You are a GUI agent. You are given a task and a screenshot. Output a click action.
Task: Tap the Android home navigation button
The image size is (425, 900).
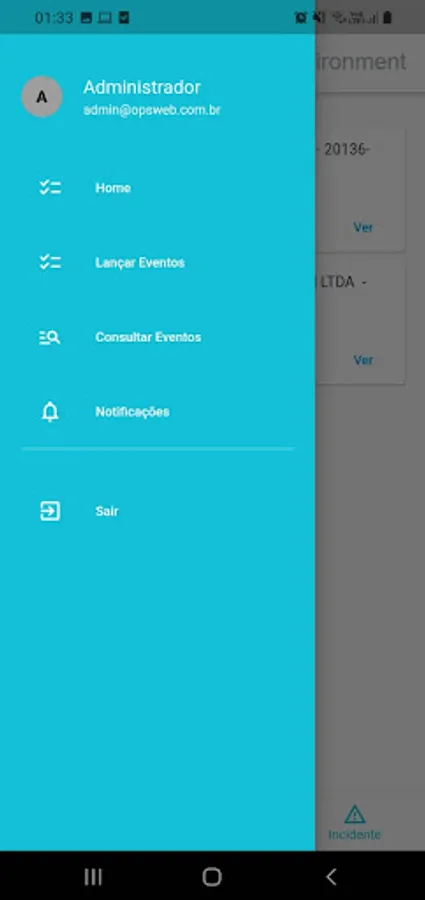pos(212,876)
